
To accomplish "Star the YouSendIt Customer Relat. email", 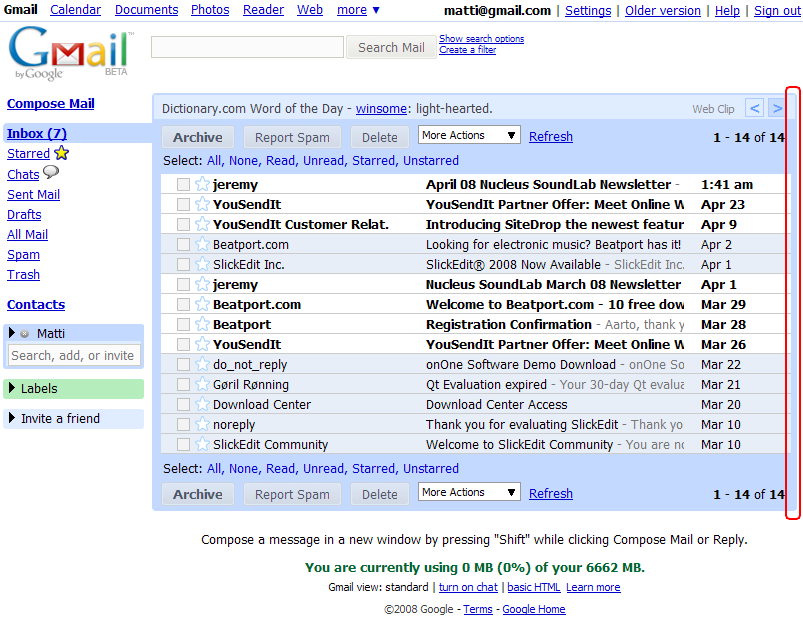I will [x=202, y=224].
